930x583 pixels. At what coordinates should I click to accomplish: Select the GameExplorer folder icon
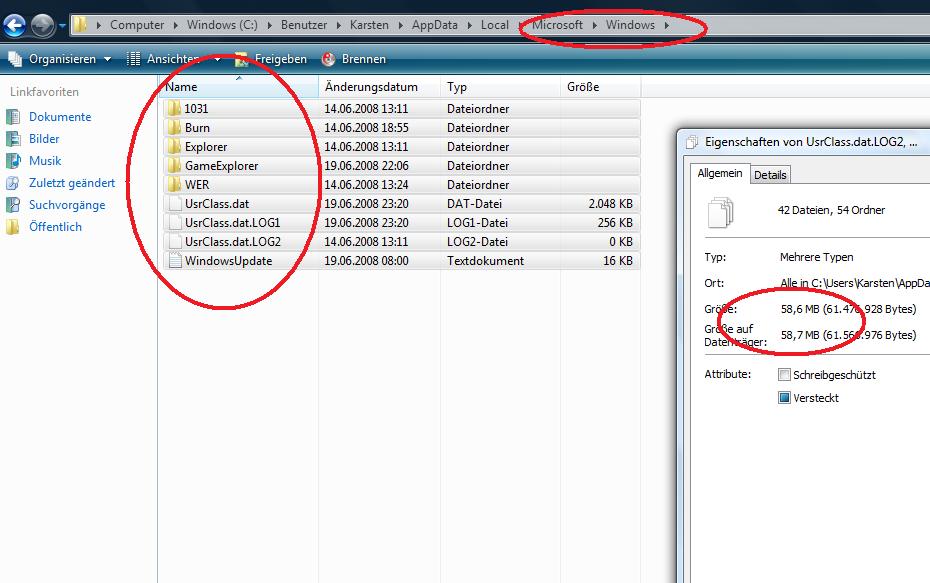[174, 165]
